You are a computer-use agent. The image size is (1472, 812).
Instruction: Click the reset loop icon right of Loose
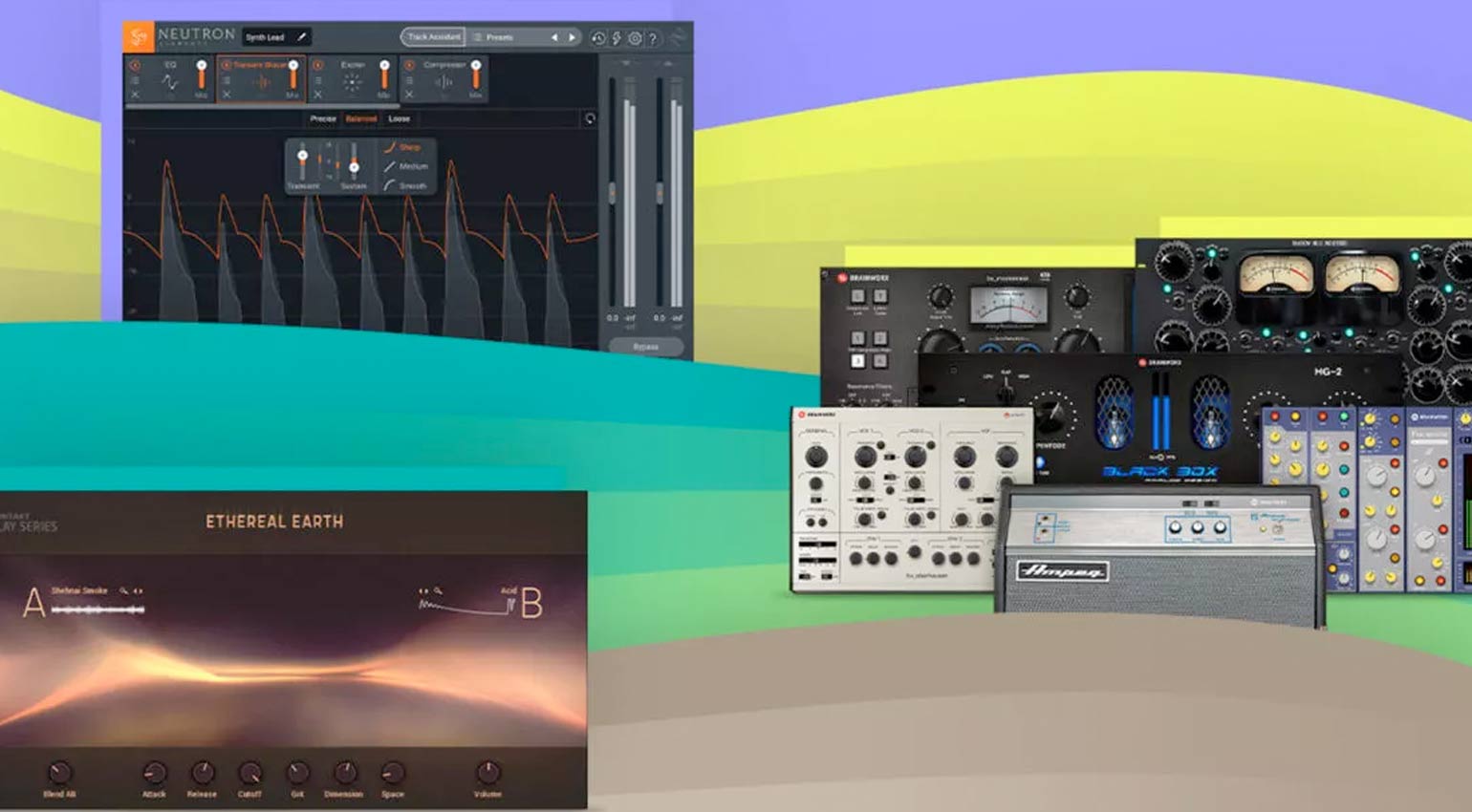point(590,119)
